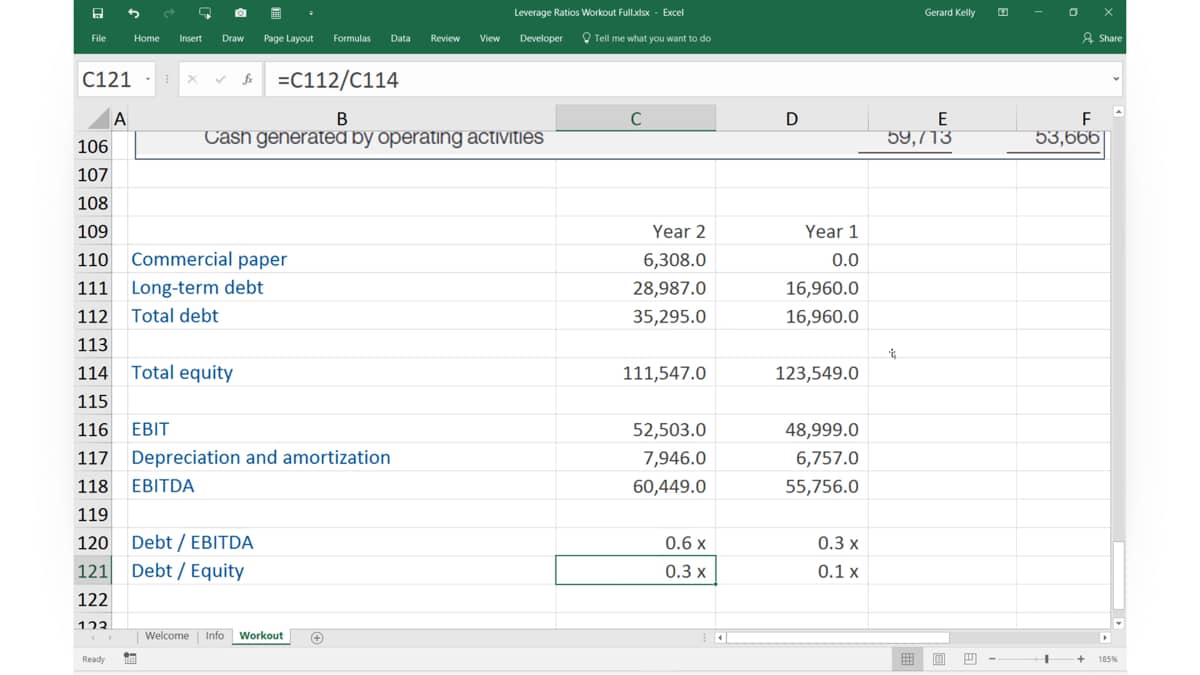Select the cell with value 35,295.0
This screenshot has height=675, width=1200.
tap(635, 316)
